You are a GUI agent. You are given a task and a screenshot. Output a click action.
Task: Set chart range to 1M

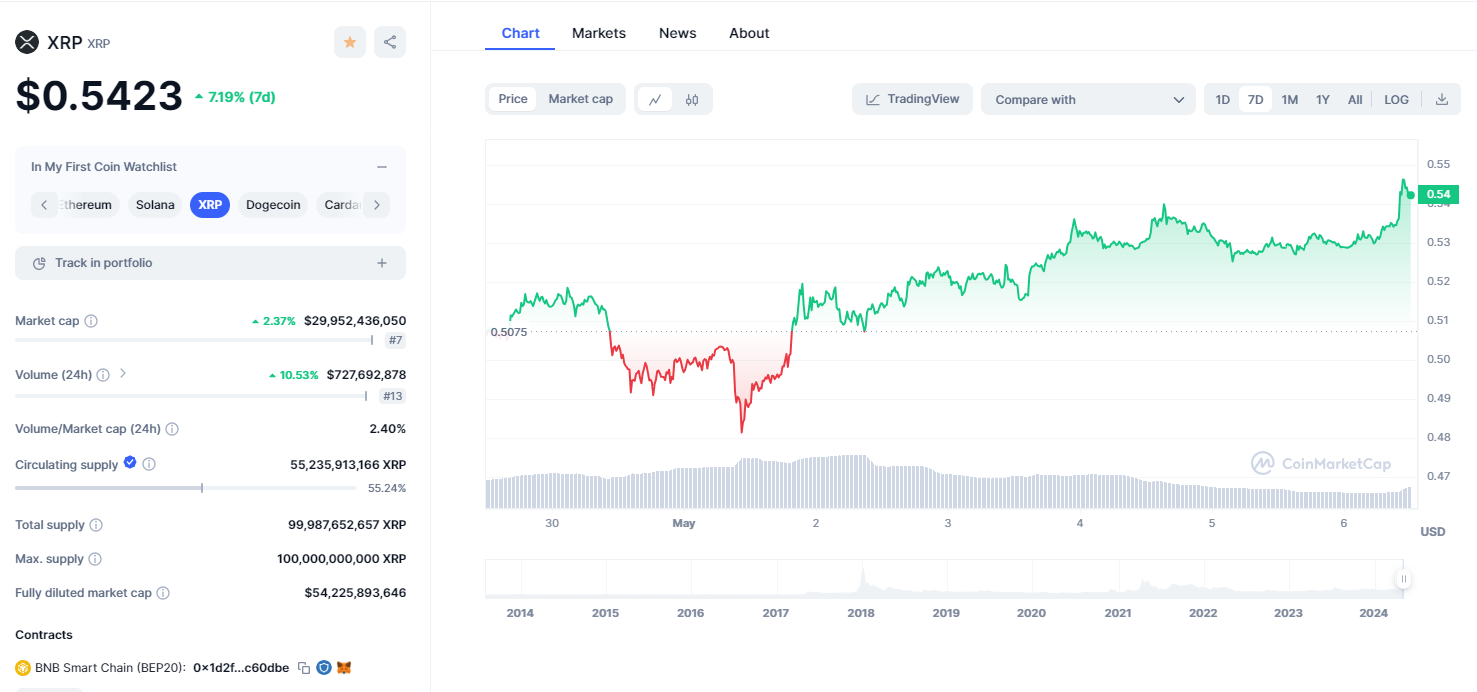1290,99
